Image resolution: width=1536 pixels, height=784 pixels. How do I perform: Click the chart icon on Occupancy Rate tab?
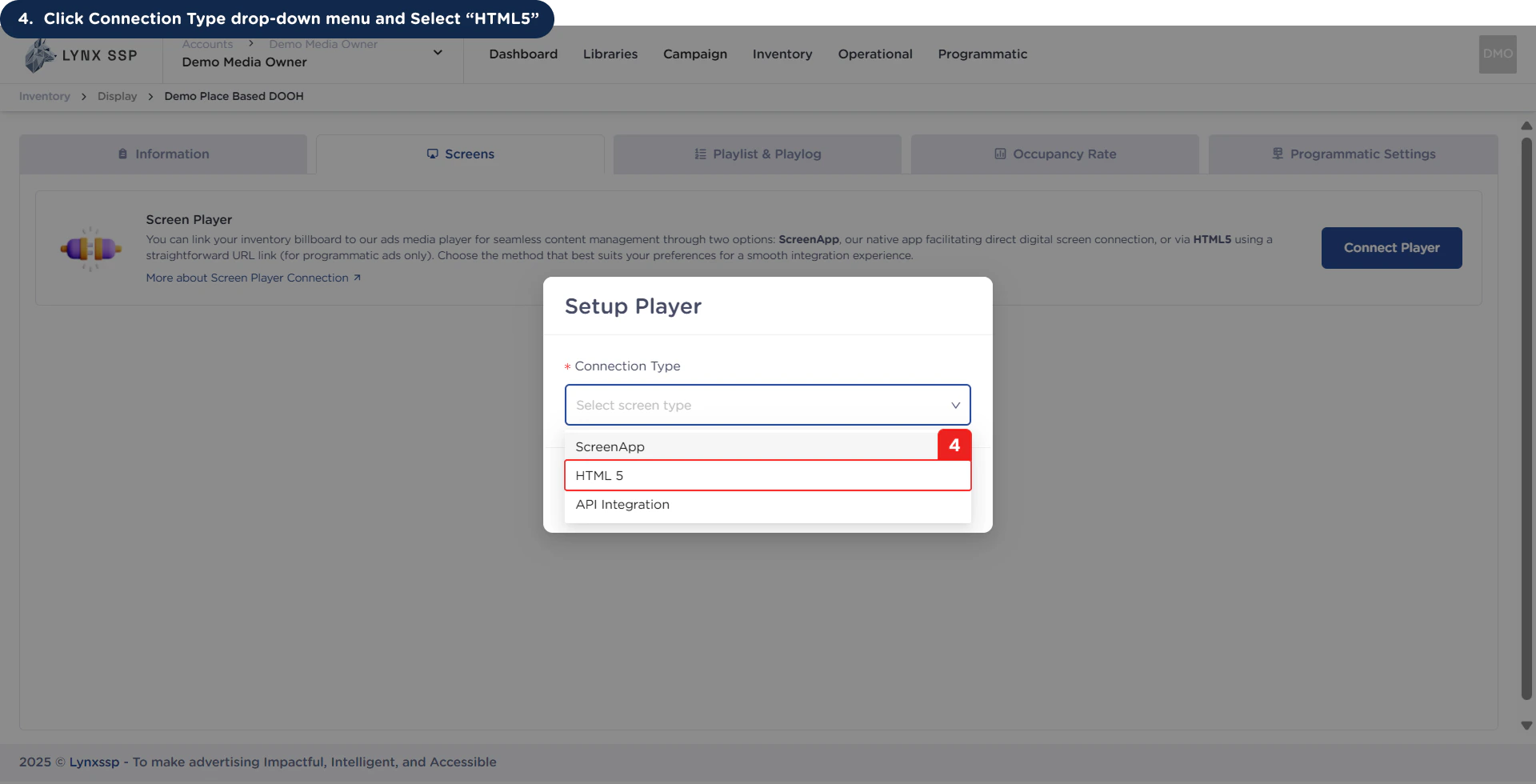coord(999,154)
